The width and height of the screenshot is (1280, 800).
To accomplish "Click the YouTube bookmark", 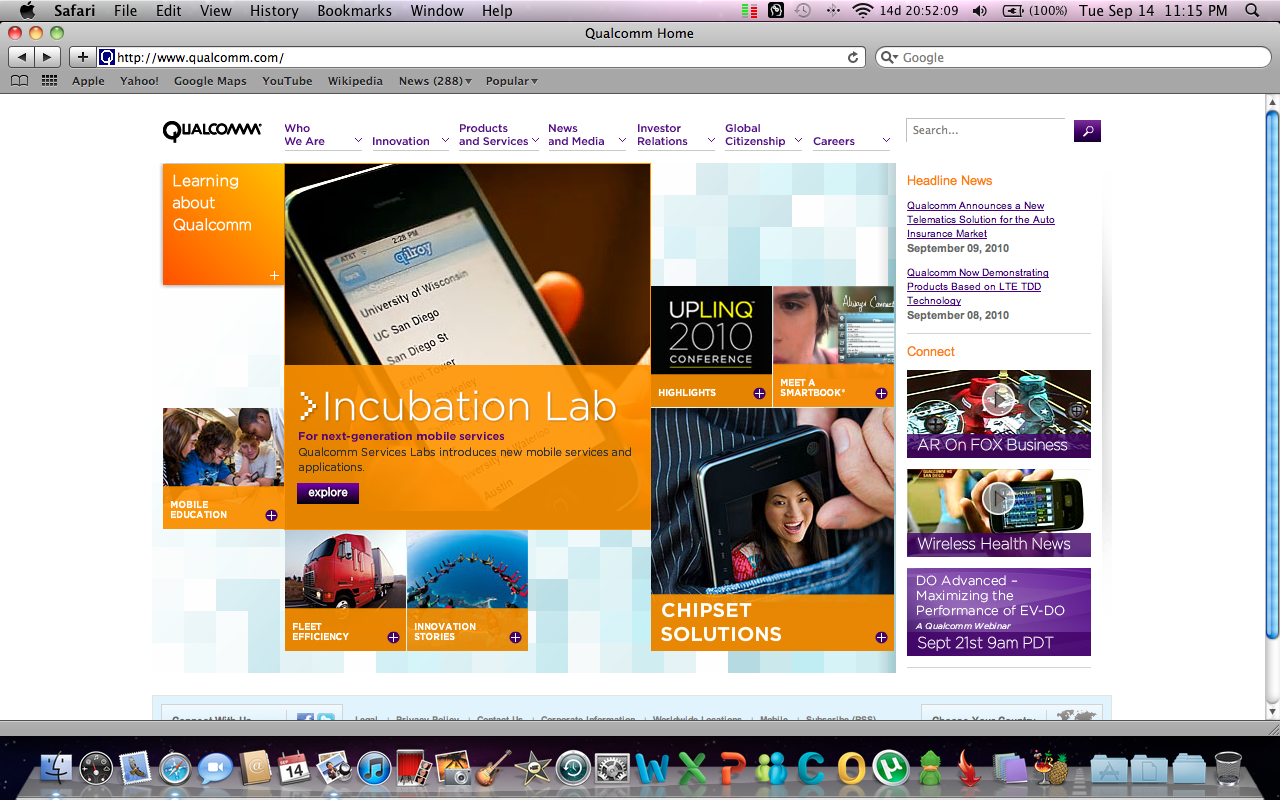I will (x=287, y=81).
